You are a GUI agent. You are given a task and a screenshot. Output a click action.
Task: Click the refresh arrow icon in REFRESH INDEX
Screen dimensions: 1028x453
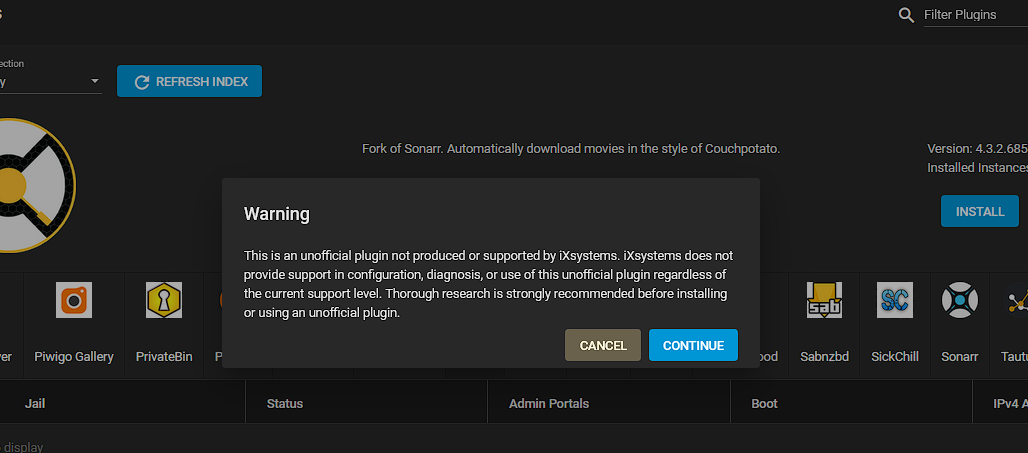pos(142,82)
